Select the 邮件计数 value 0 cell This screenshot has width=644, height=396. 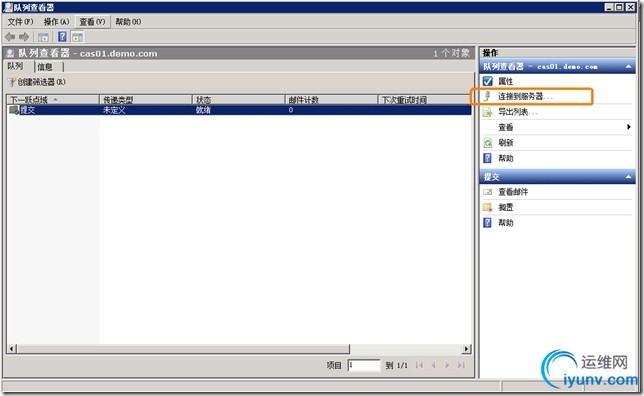click(x=290, y=110)
